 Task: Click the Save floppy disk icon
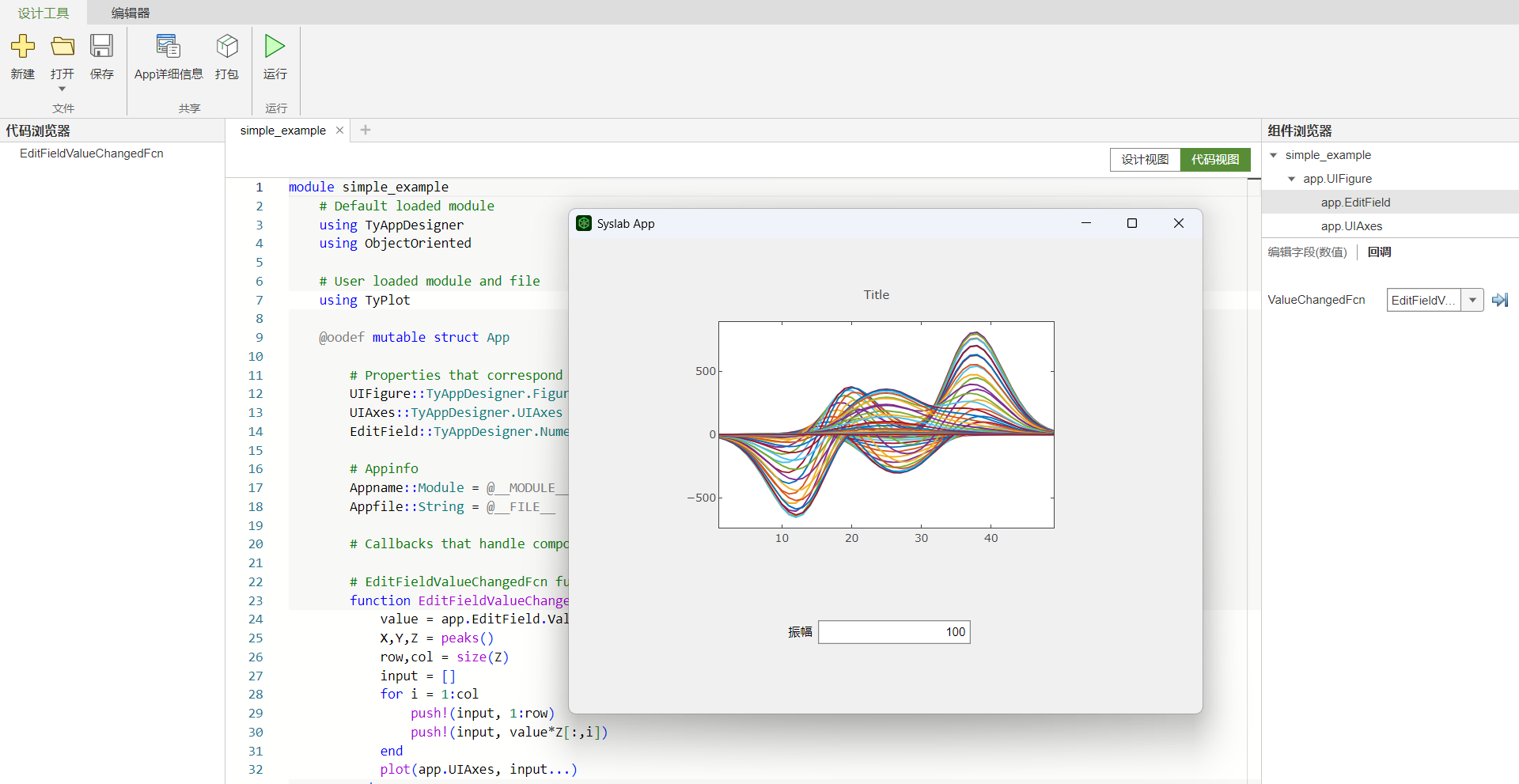(101, 47)
